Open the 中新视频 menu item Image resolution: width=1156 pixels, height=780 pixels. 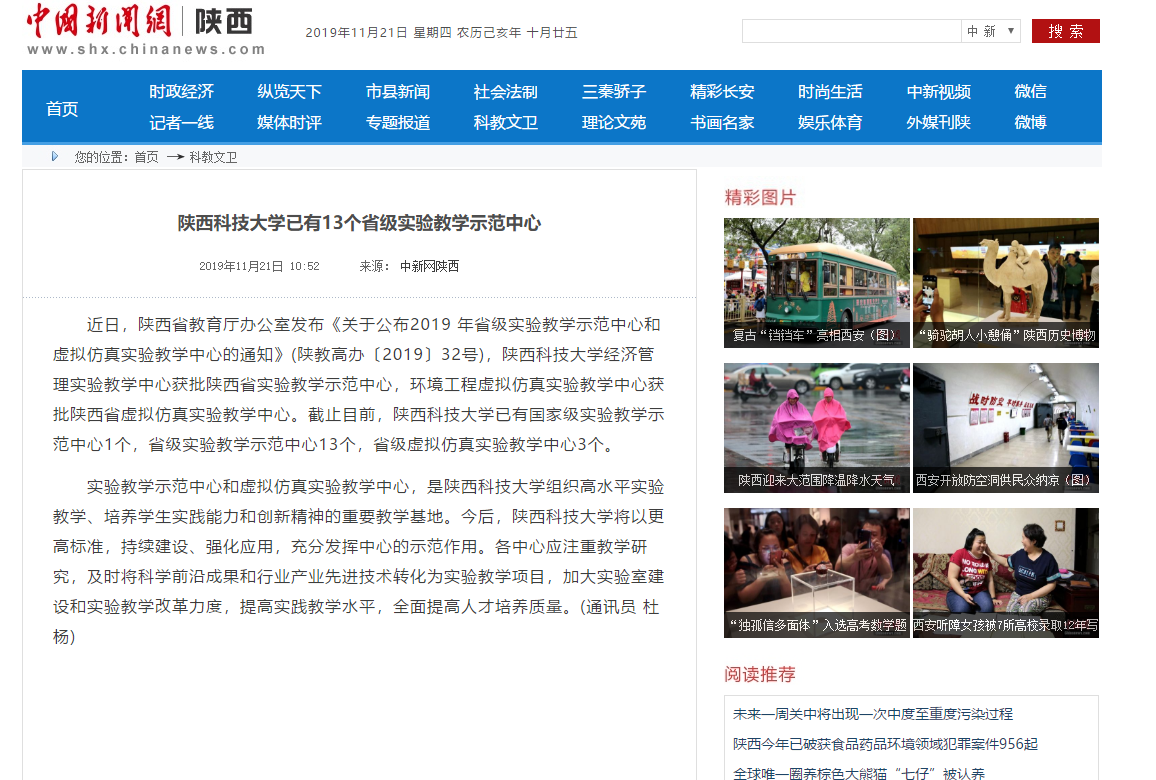pos(938,92)
